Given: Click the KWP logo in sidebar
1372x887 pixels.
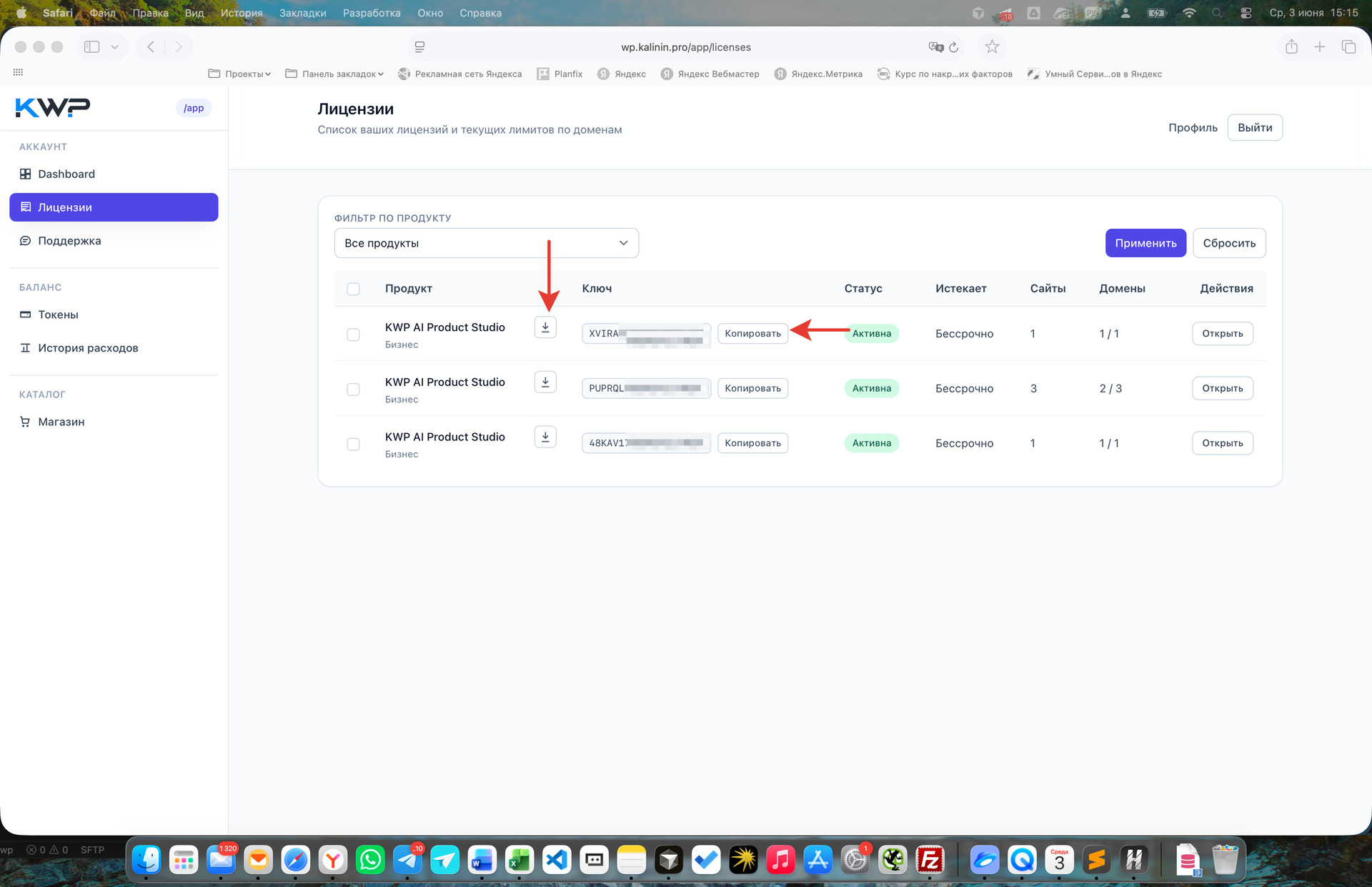Looking at the screenshot, I should (53, 107).
